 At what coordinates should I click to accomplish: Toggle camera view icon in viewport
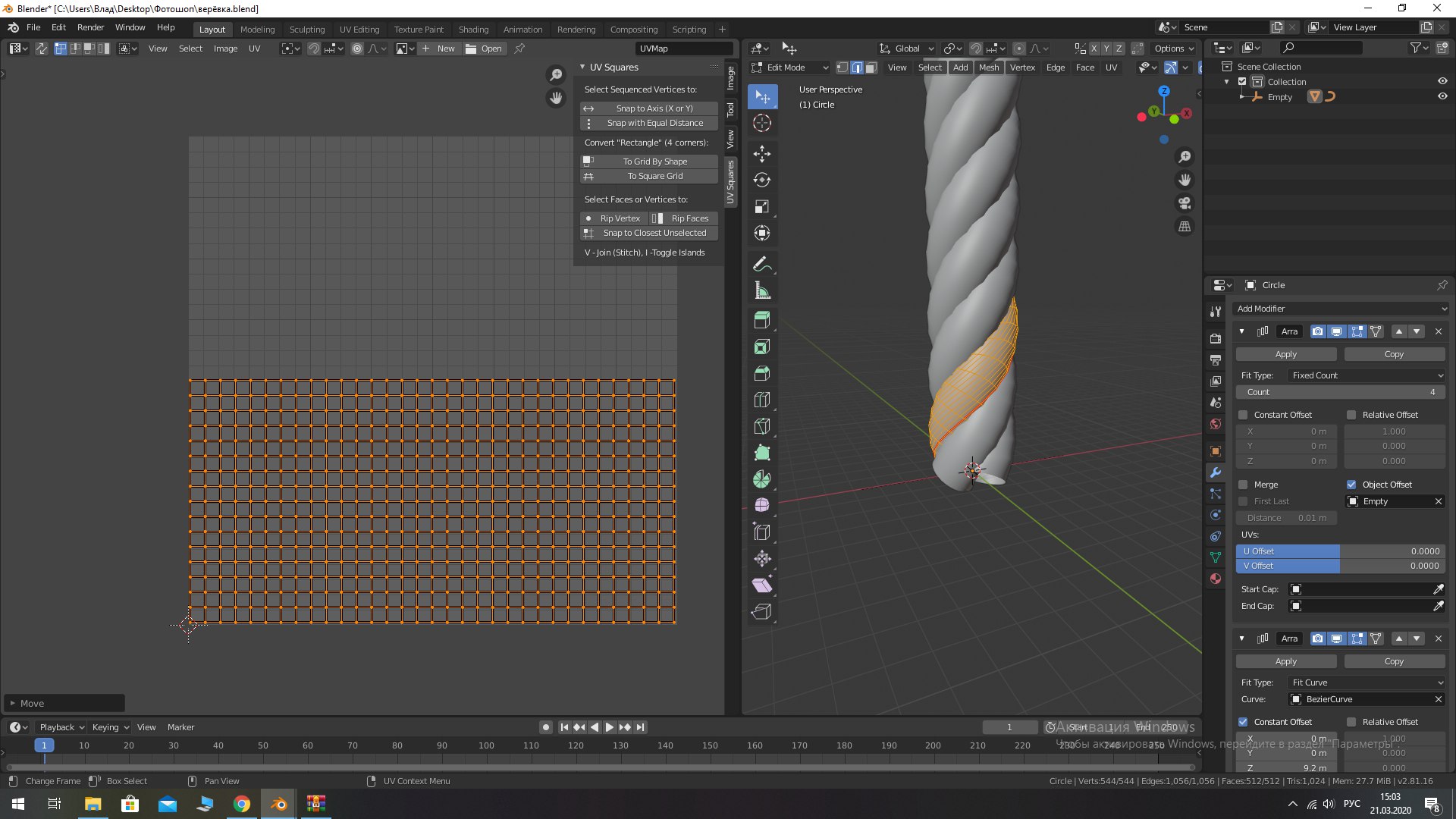point(1184,203)
